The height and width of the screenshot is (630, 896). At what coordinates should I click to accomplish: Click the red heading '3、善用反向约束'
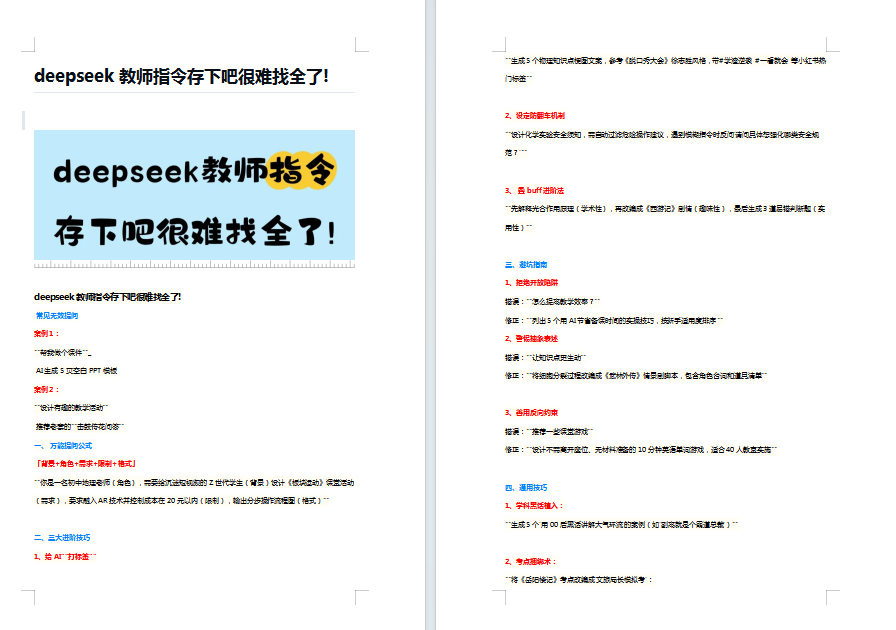coord(531,413)
